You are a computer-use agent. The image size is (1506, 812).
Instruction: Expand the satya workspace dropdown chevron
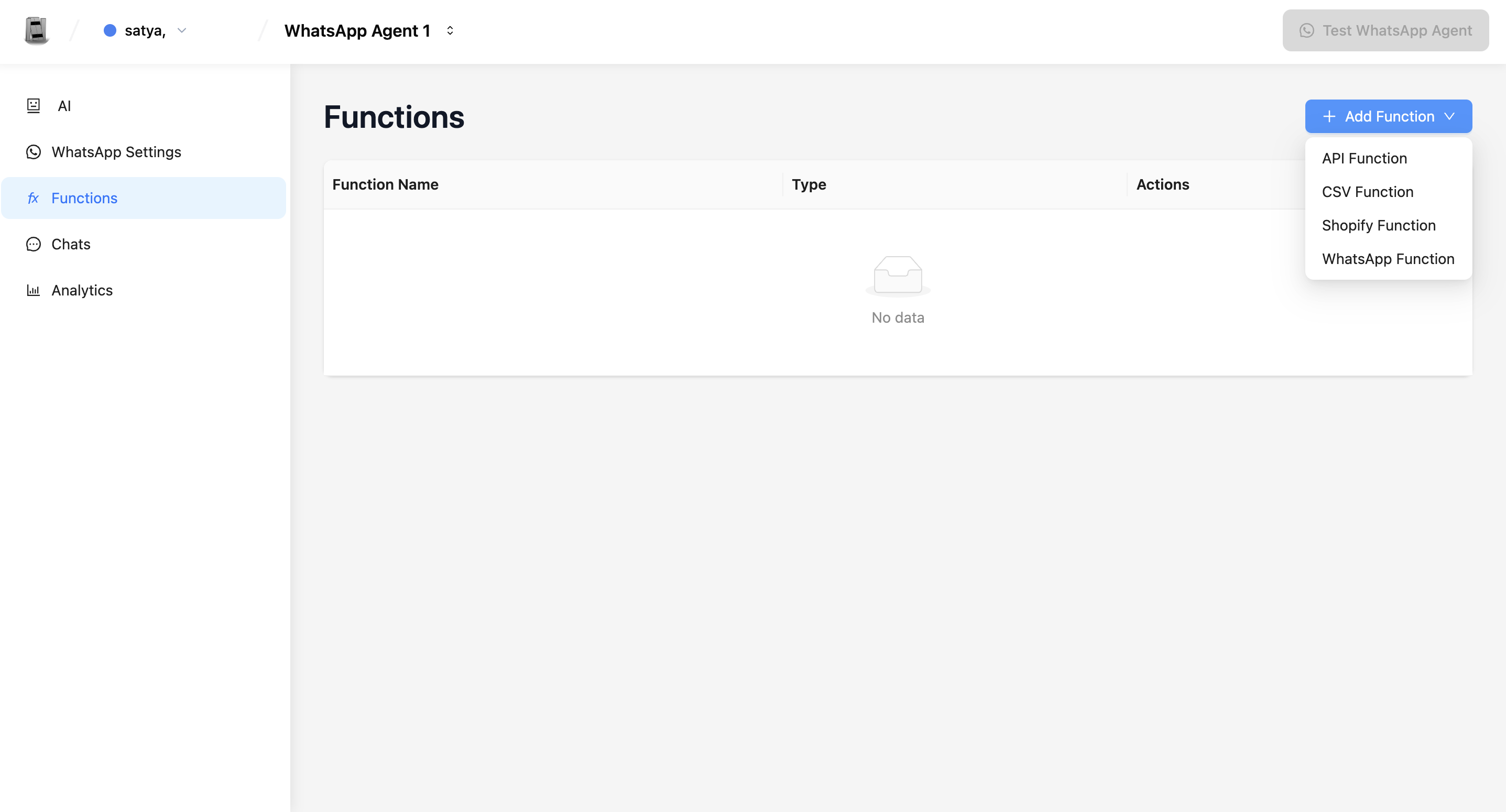[x=182, y=30]
